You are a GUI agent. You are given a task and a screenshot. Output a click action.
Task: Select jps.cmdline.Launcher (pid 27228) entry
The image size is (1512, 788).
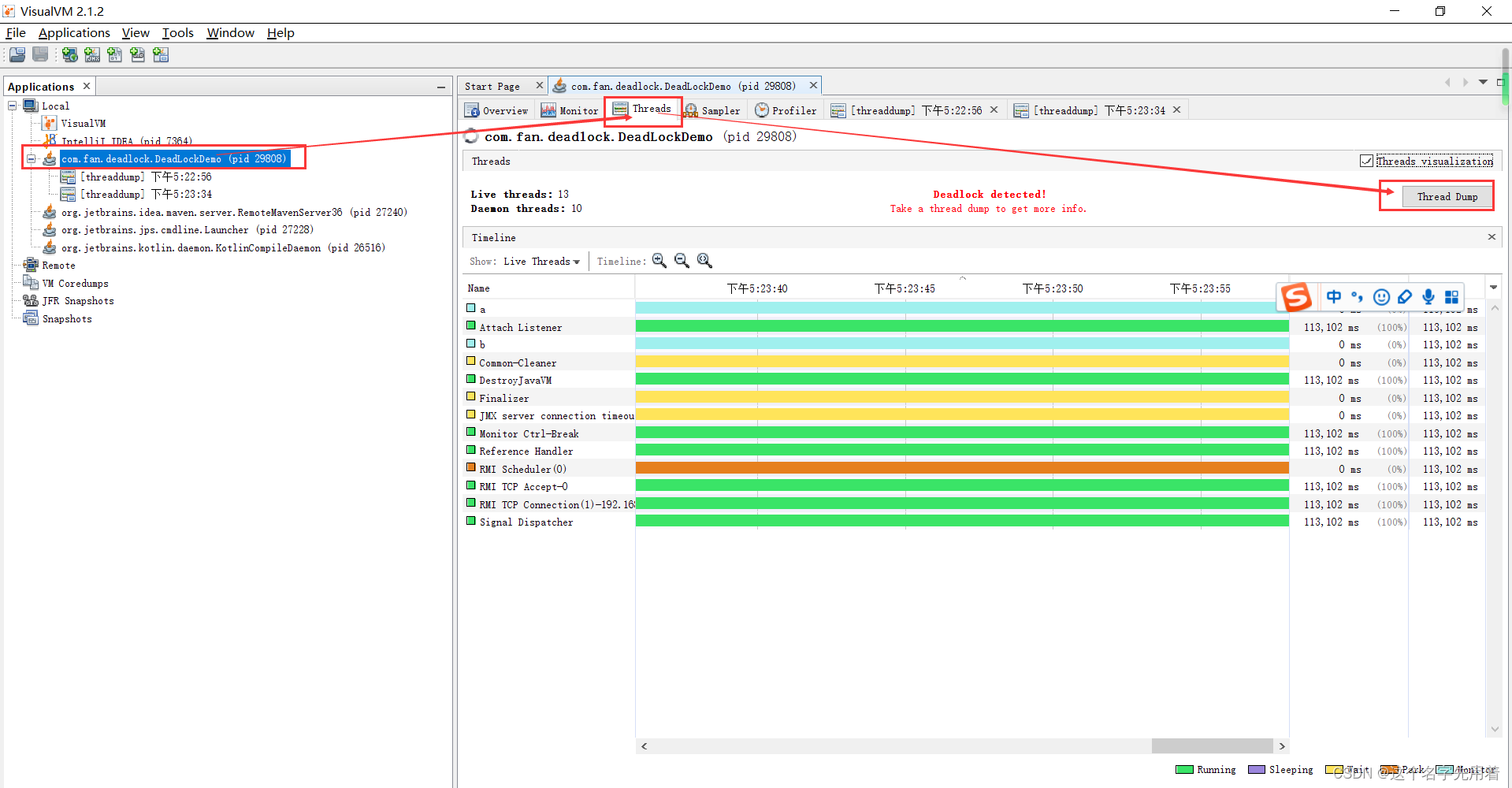(188, 229)
